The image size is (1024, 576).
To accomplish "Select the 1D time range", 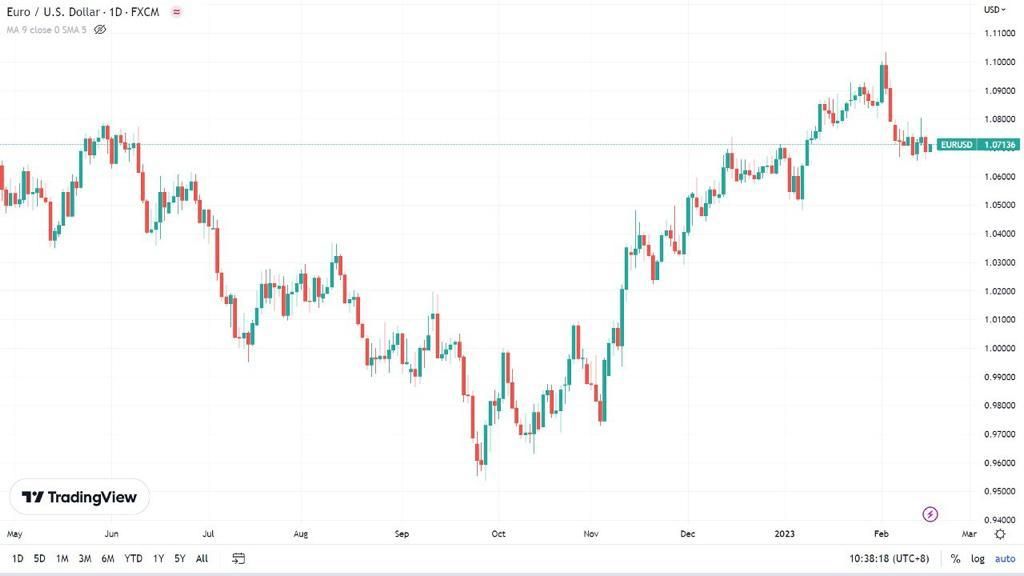I will point(18,558).
